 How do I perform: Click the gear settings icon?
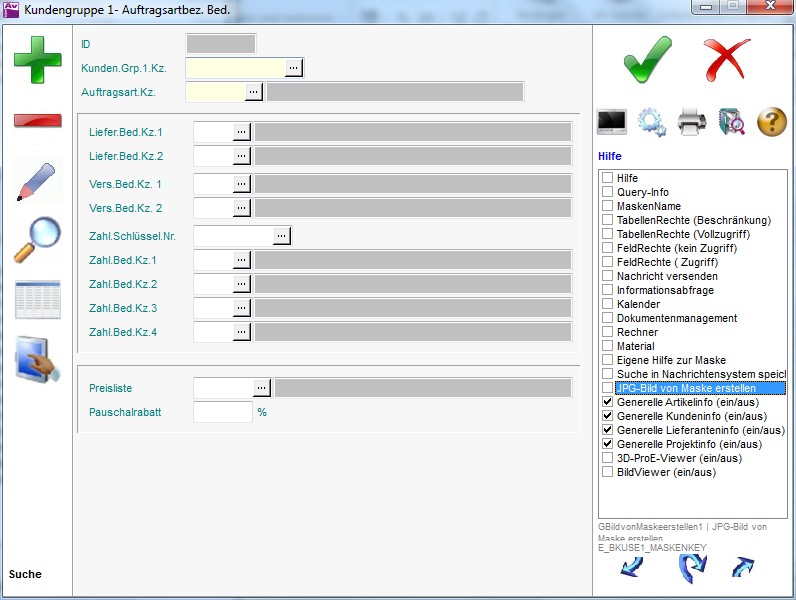pos(652,122)
